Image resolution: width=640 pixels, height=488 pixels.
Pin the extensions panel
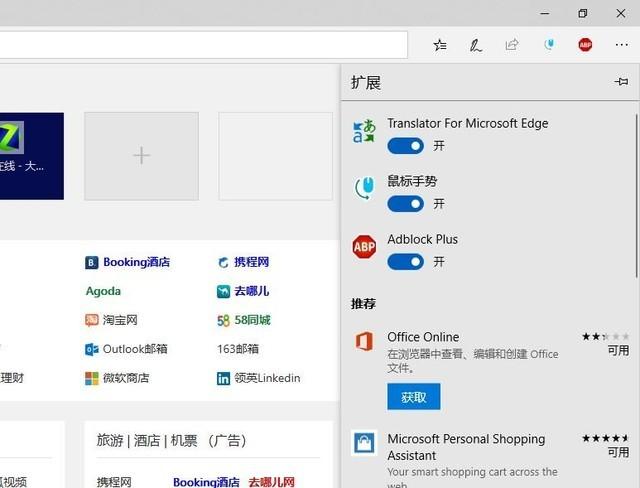(621, 82)
